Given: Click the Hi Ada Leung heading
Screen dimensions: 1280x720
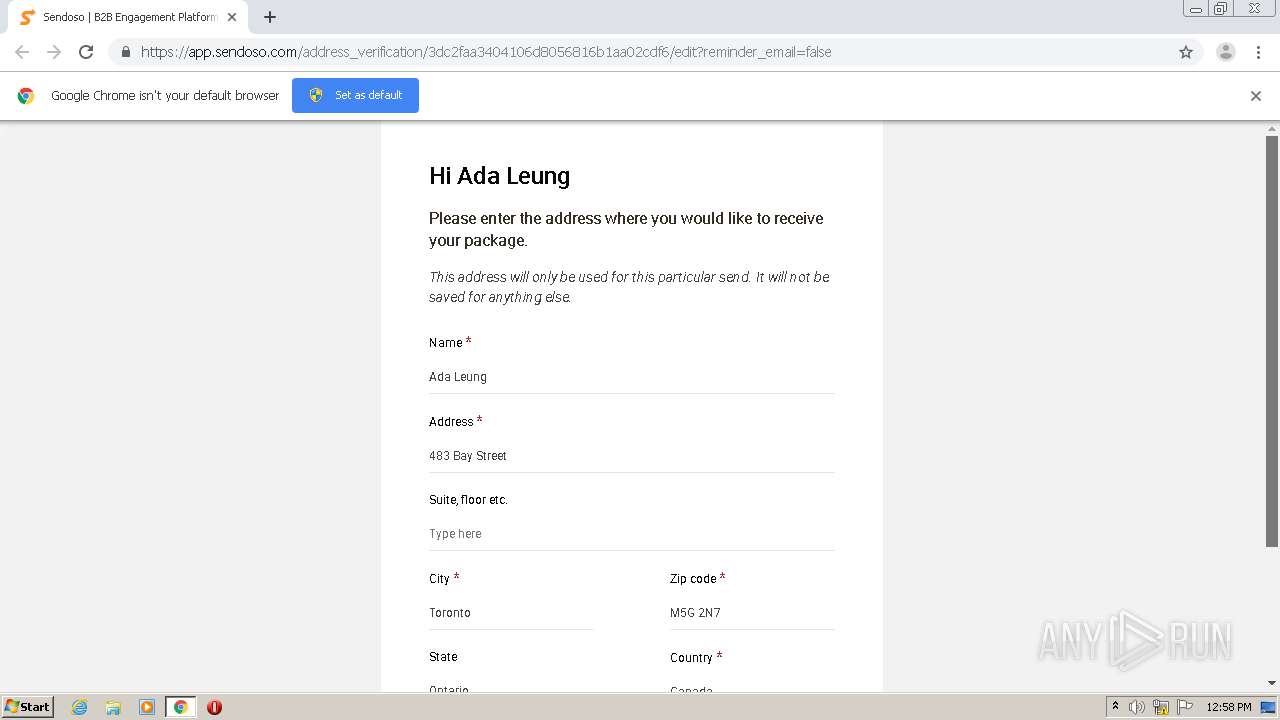Looking at the screenshot, I should pos(499,176).
